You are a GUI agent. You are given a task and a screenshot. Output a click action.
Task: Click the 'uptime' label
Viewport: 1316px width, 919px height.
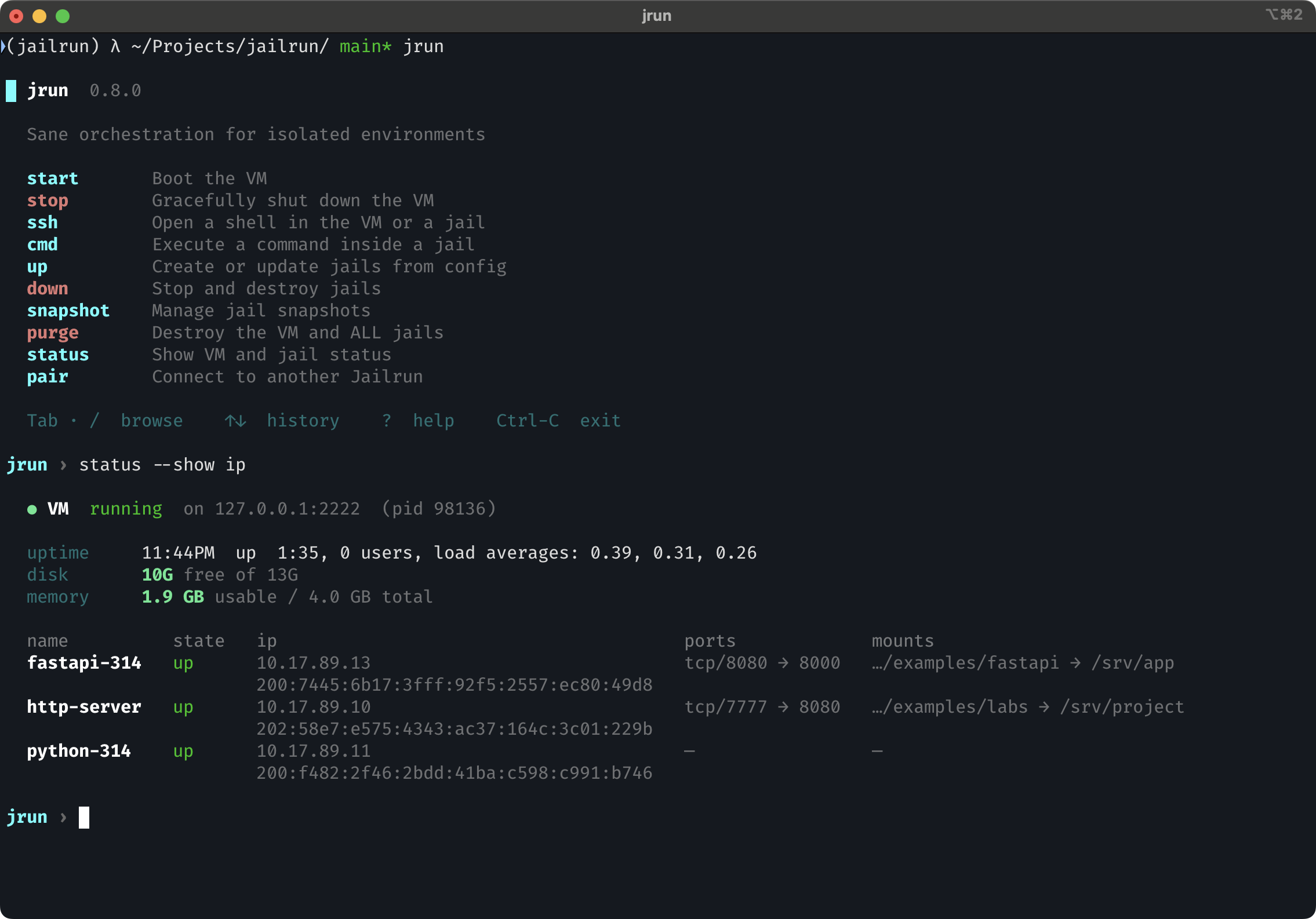point(58,553)
